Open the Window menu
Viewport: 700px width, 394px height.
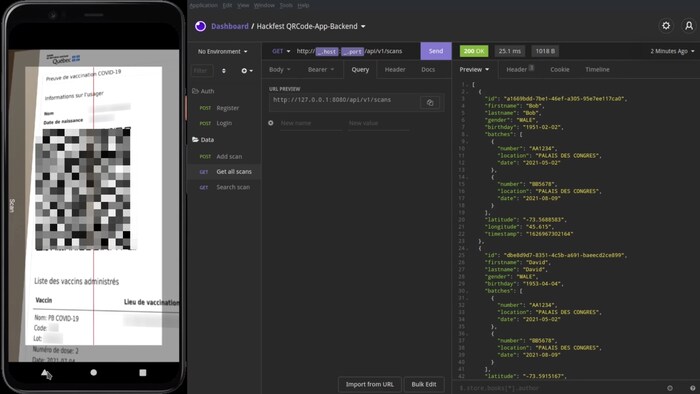(264, 5)
